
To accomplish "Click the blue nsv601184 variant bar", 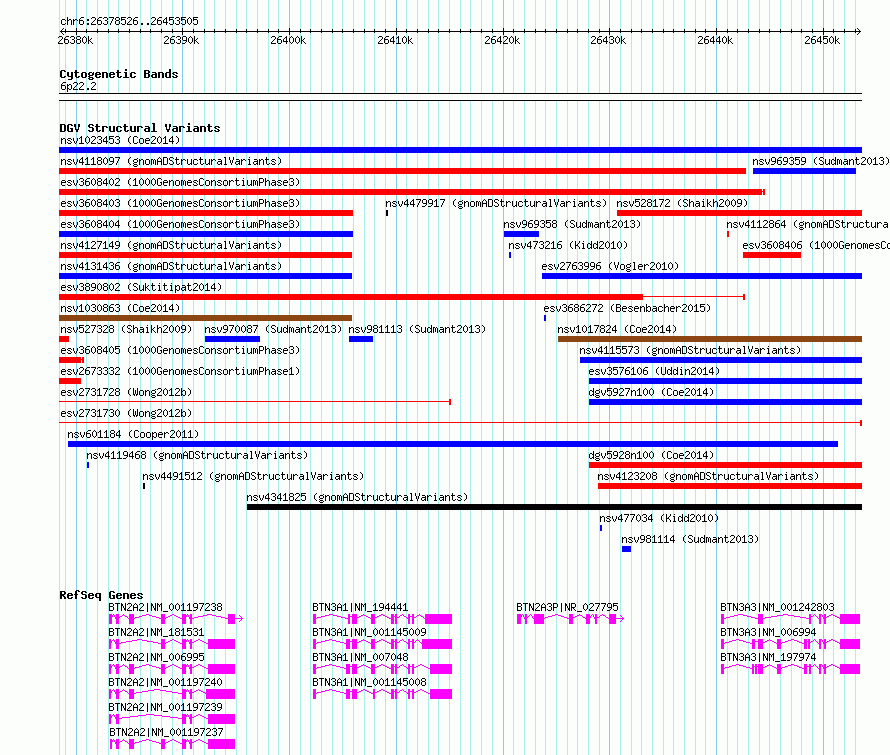I will click(x=453, y=444).
